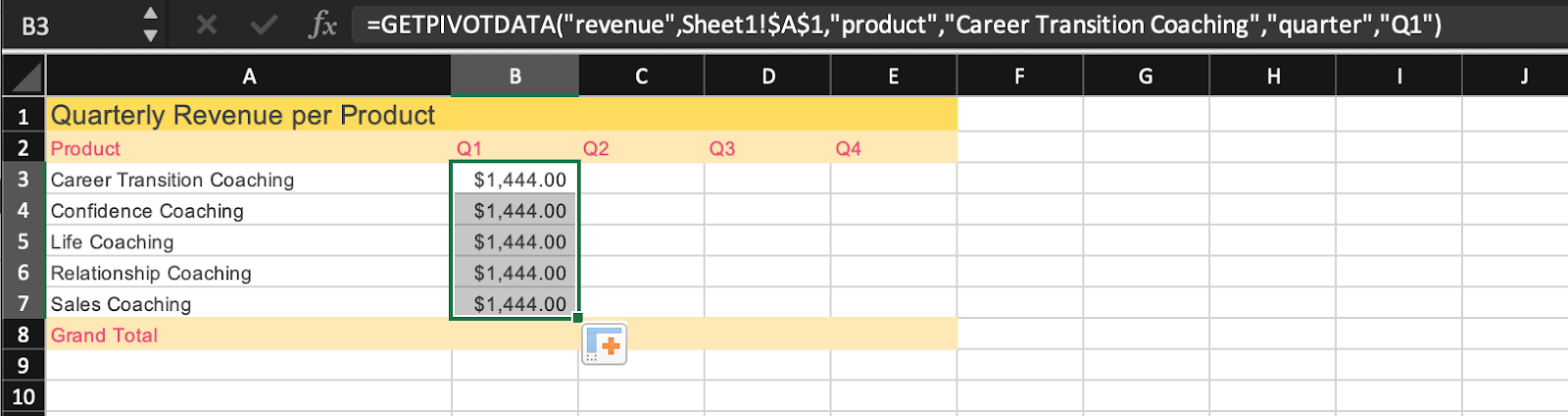The height and width of the screenshot is (416, 1568).
Task: Select column A header
Action: pos(248,77)
